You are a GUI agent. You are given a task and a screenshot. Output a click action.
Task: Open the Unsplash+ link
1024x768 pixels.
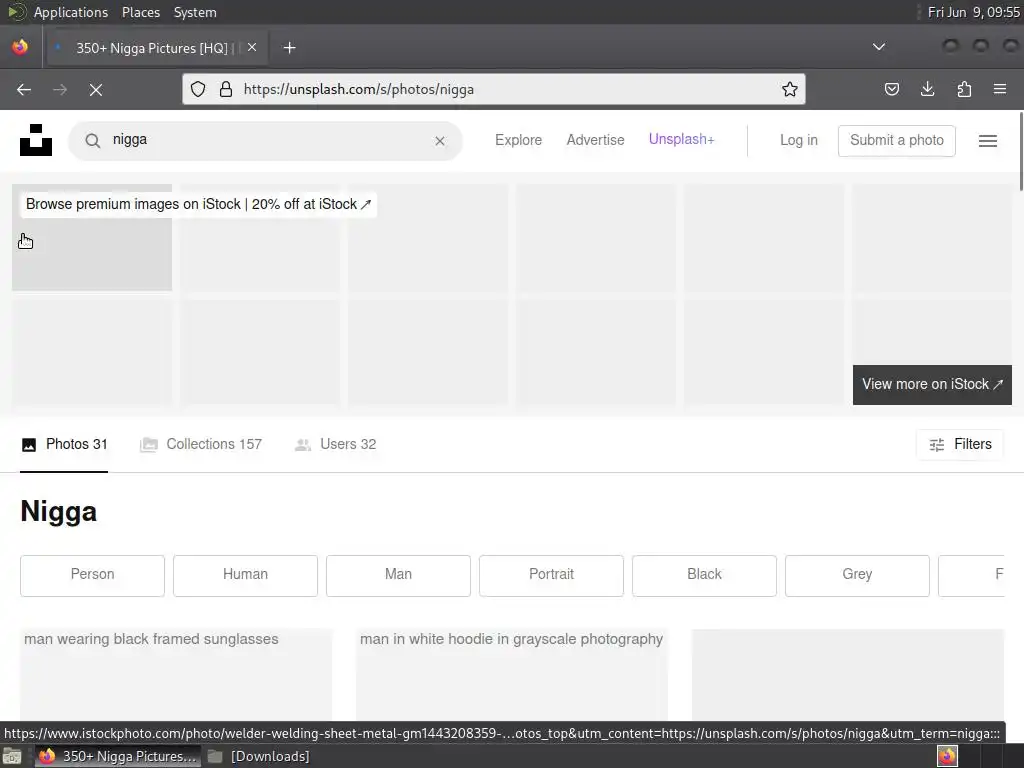[x=681, y=139]
